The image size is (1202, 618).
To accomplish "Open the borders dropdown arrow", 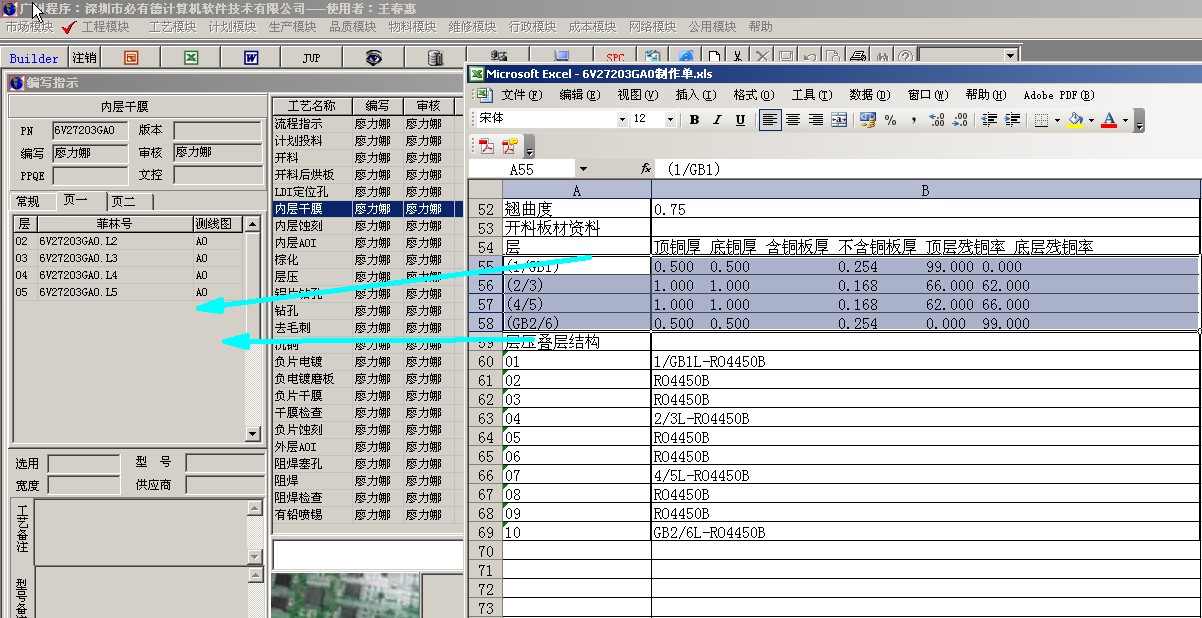I will [1057, 120].
